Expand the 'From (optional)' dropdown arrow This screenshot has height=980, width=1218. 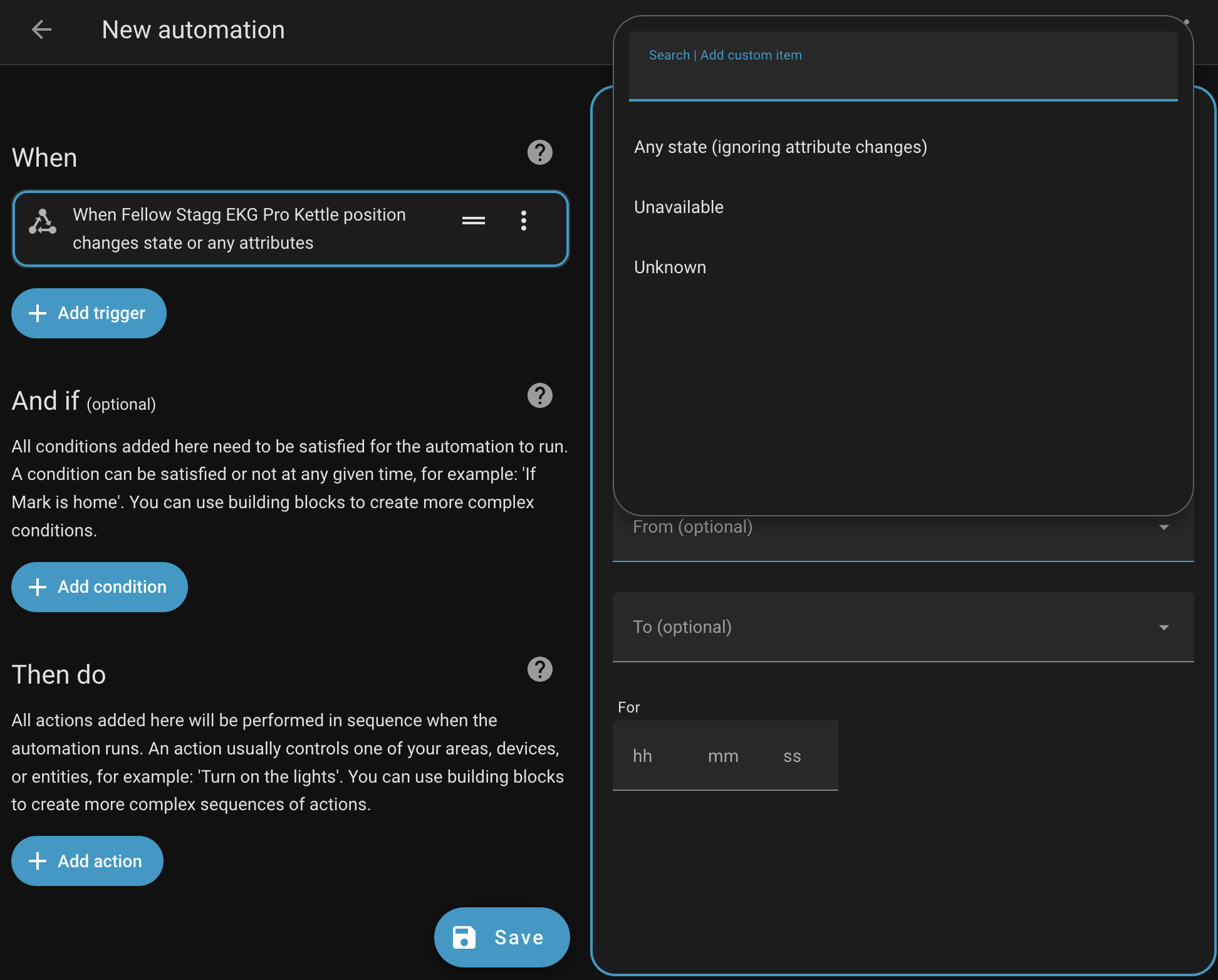click(1163, 528)
